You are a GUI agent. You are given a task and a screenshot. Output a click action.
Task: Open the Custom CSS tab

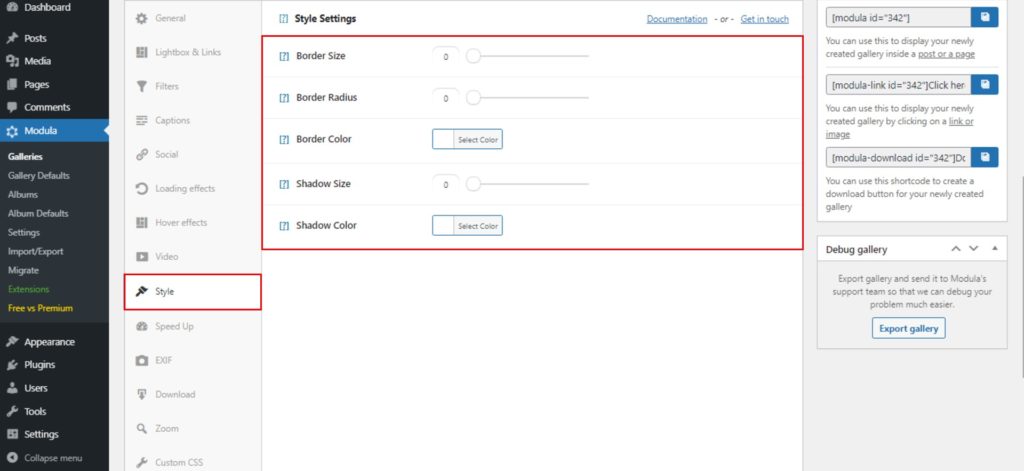click(x=178, y=462)
